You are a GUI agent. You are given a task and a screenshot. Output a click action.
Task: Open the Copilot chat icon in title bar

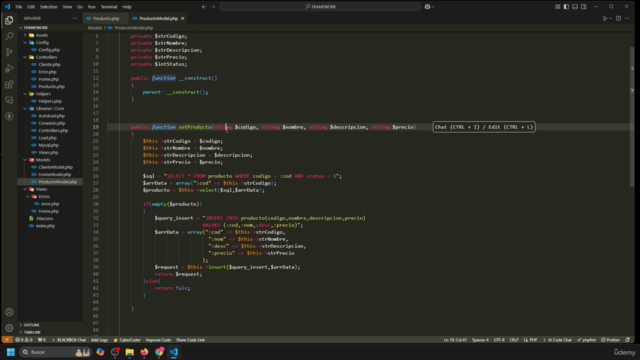pos(427,7)
